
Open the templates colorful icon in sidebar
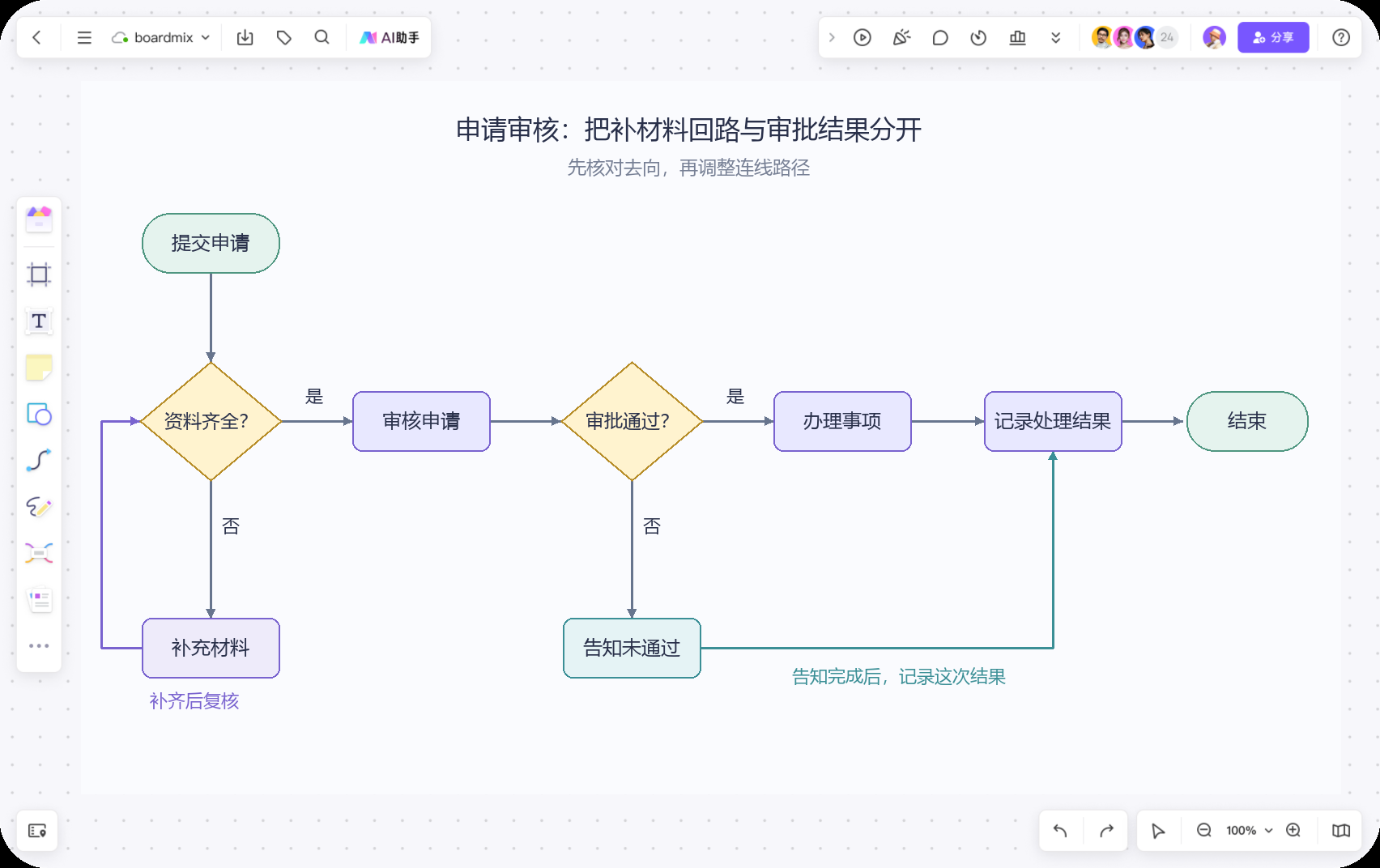click(39, 219)
